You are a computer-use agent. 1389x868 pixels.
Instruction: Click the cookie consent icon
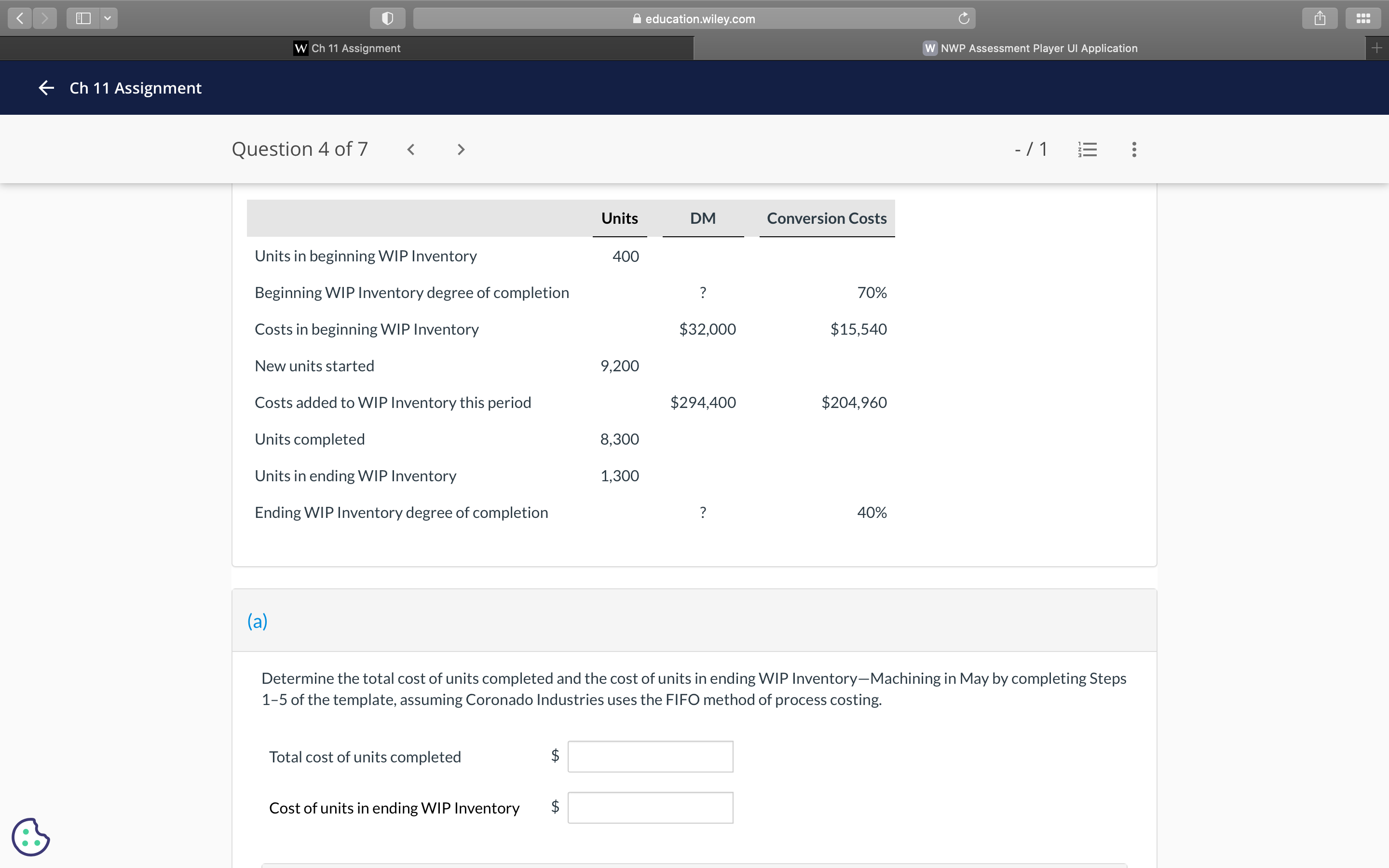tap(30, 837)
